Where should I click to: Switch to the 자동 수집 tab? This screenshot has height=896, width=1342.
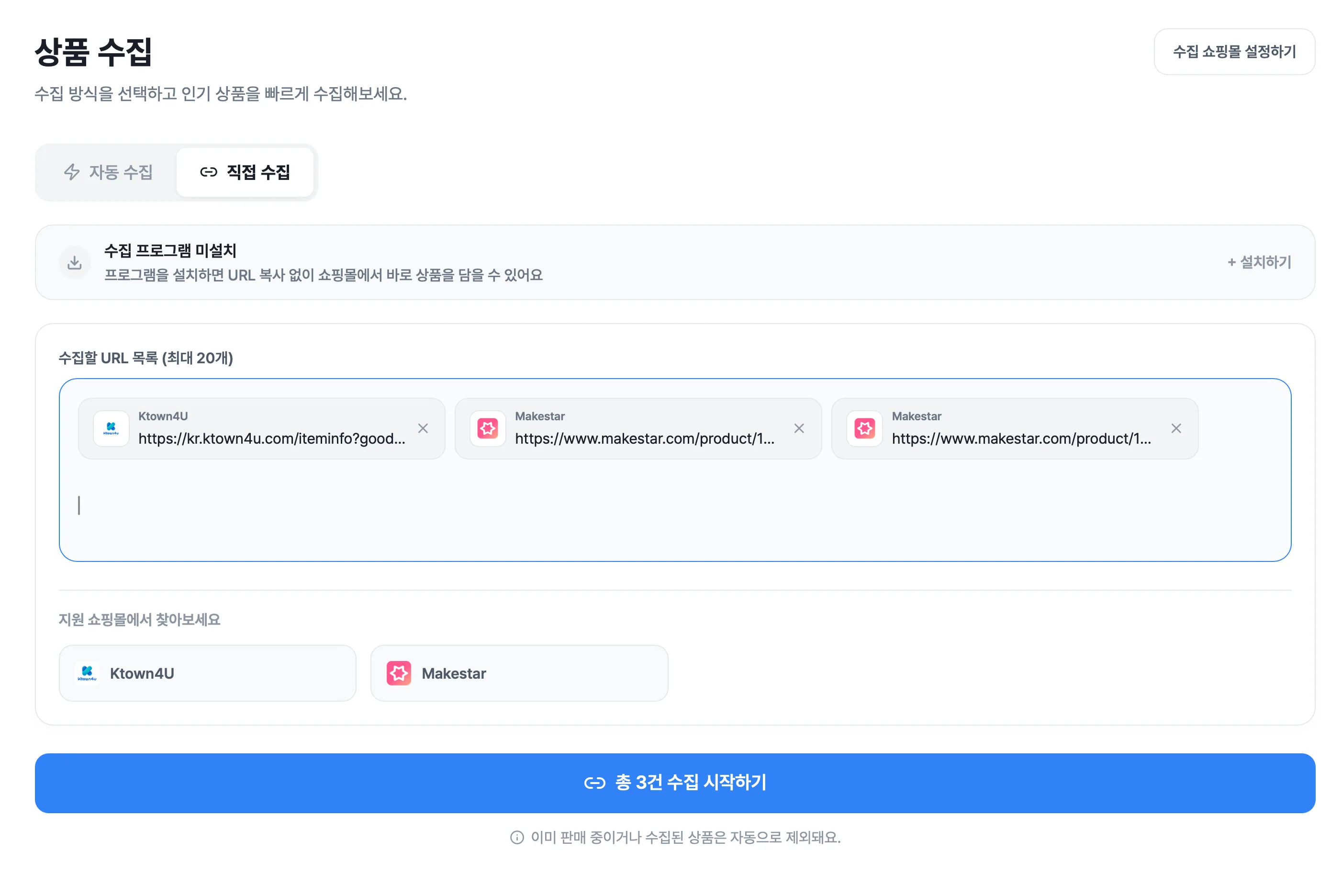point(107,172)
